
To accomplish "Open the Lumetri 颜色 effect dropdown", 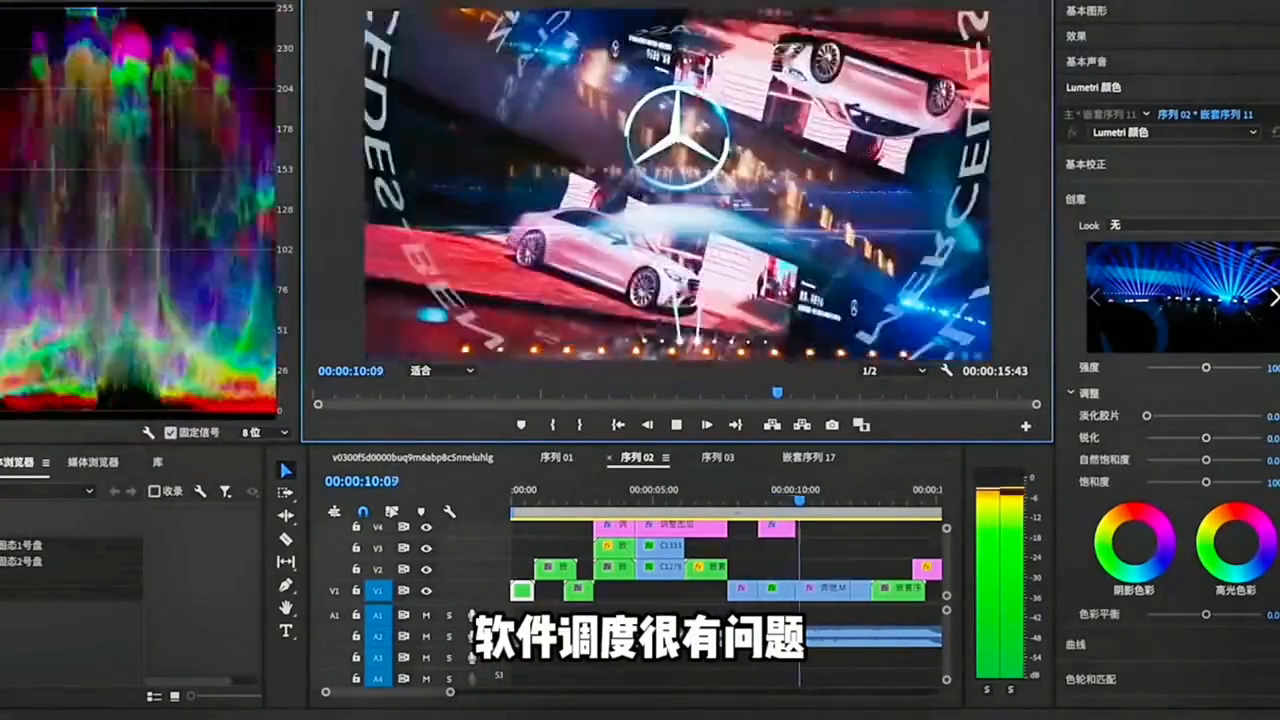I will click(x=1174, y=132).
